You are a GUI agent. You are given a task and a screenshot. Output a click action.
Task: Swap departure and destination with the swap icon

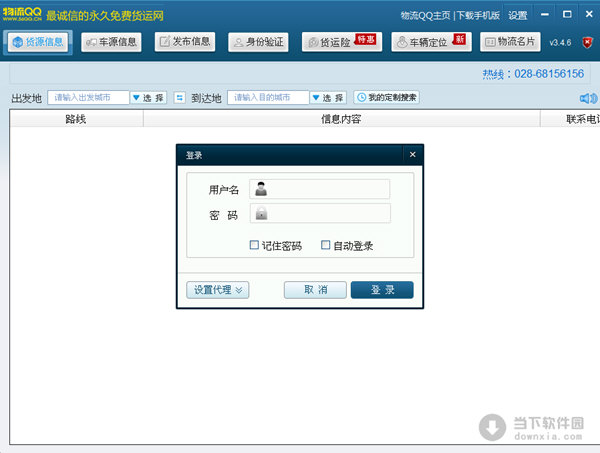point(180,98)
